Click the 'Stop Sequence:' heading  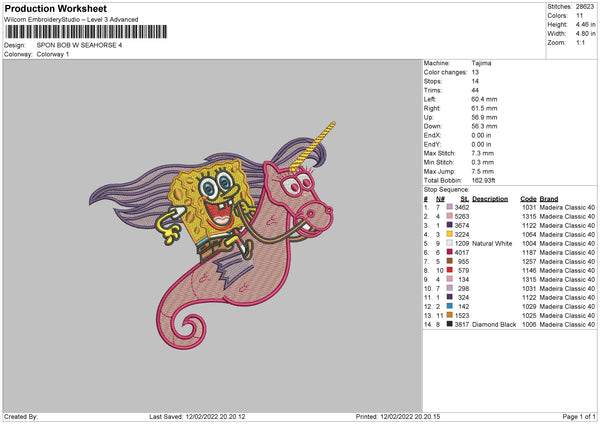pyautogui.click(x=446, y=189)
